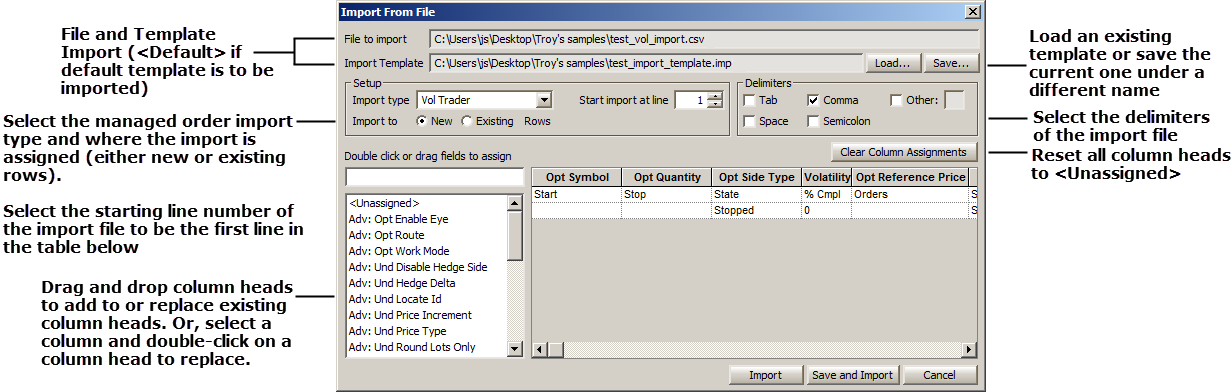Increase the start import line stepper

(714, 96)
